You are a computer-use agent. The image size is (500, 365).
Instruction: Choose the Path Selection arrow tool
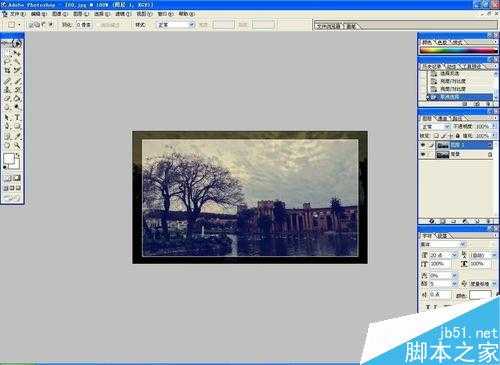click(x=7, y=118)
